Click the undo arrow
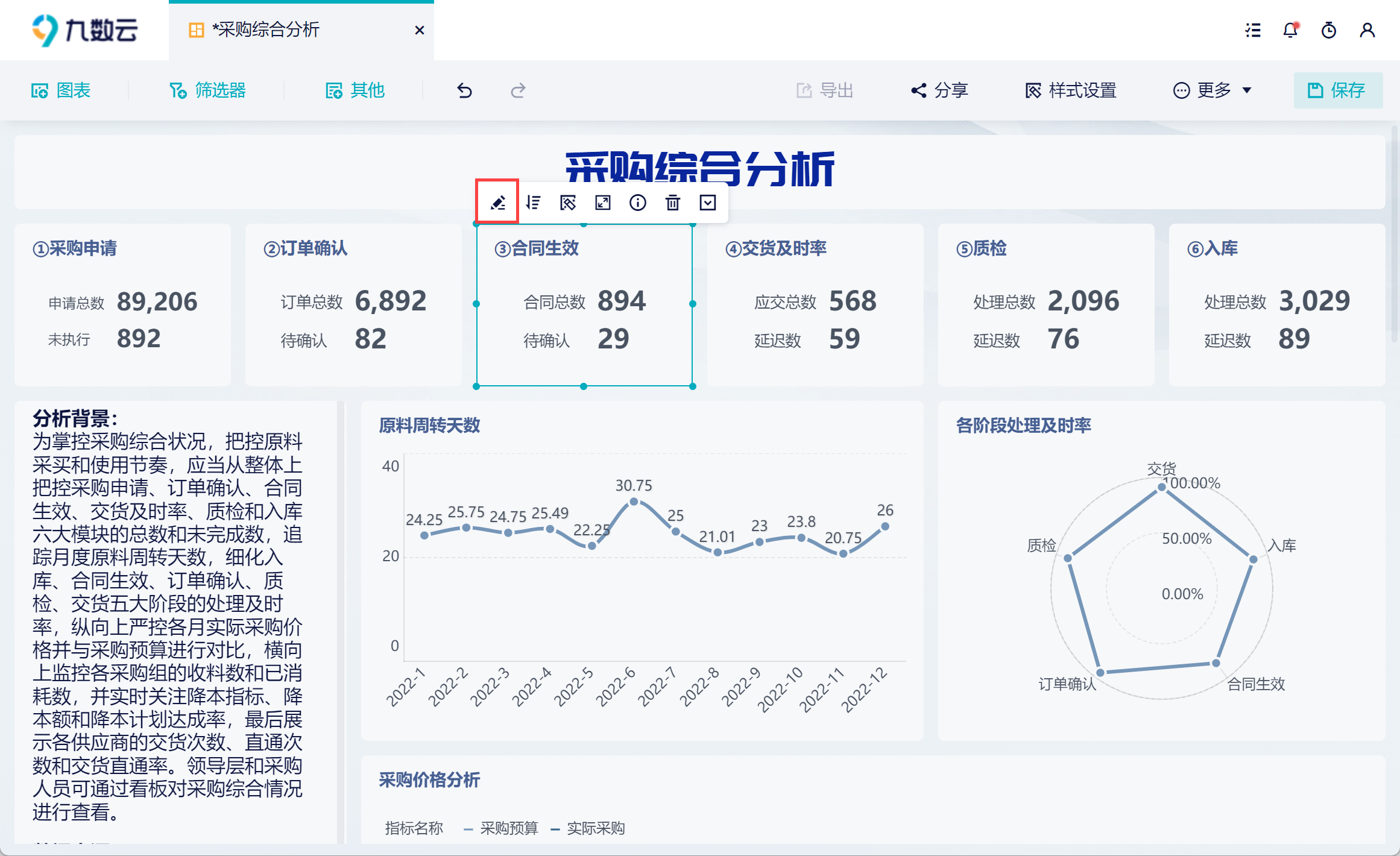Screen dimensions: 1400x856 tap(464, 90)
